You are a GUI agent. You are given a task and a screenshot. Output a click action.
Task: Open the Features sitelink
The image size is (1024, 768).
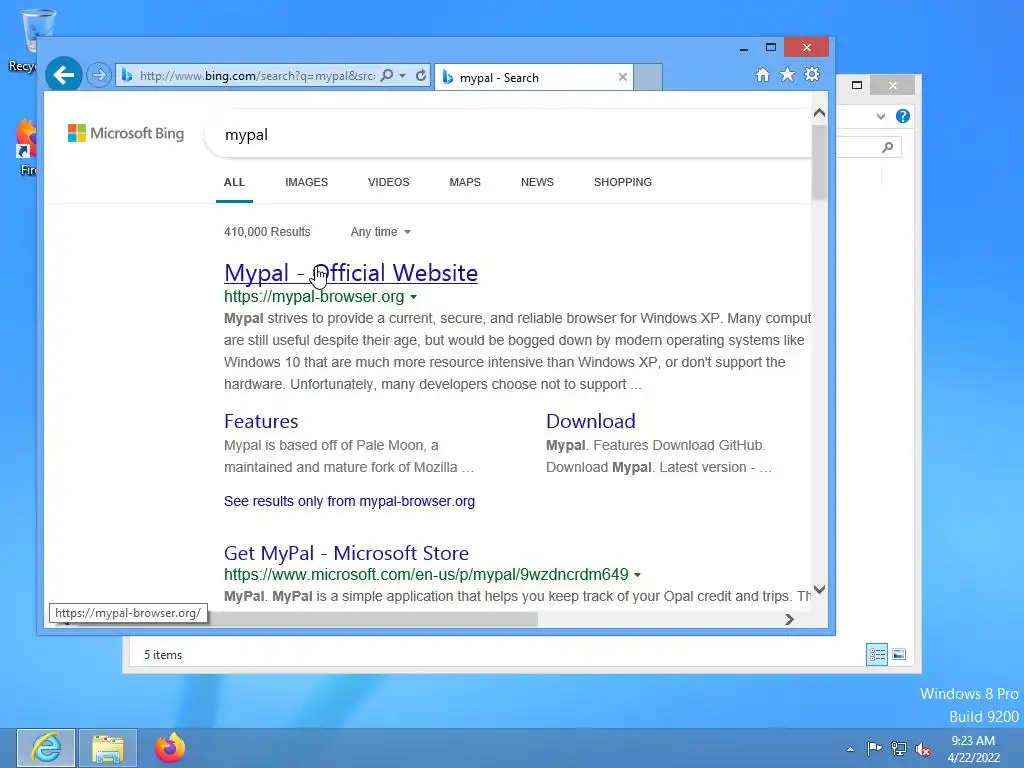click(x=261, y=421)
